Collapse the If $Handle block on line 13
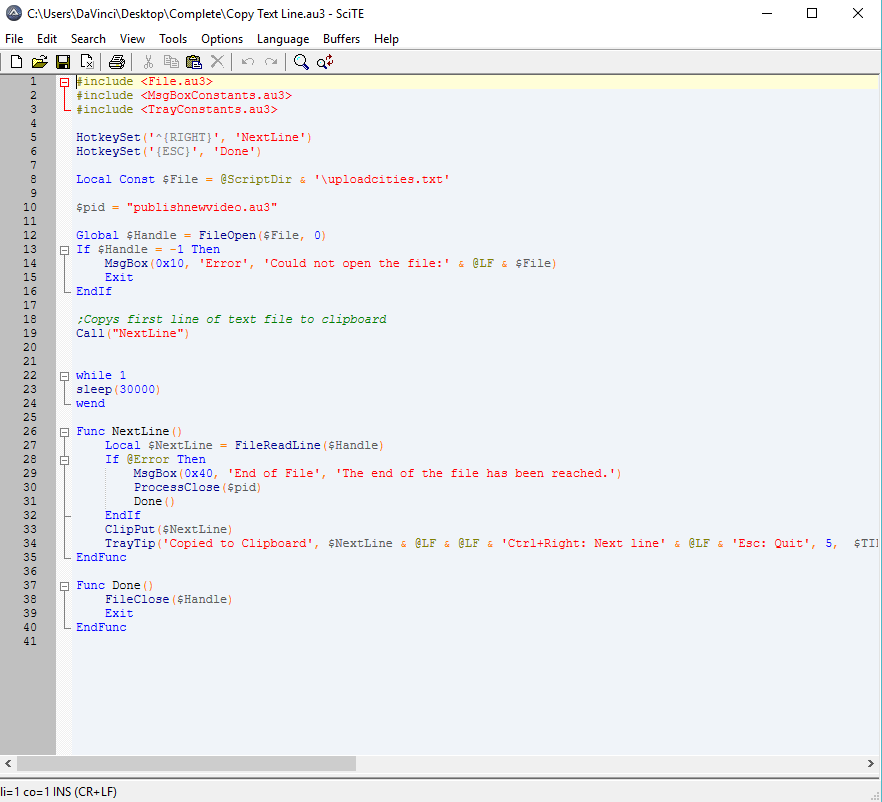882x802 pixels. pos(64,249)
